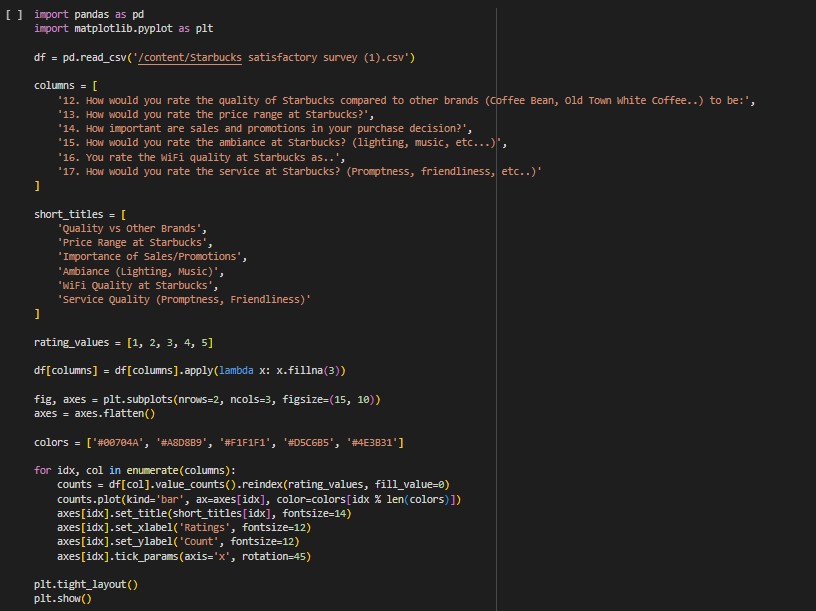Screen dimensions: 816x611
Task: Click the 'columns = [' opening bracket
Action: (94, 86)
